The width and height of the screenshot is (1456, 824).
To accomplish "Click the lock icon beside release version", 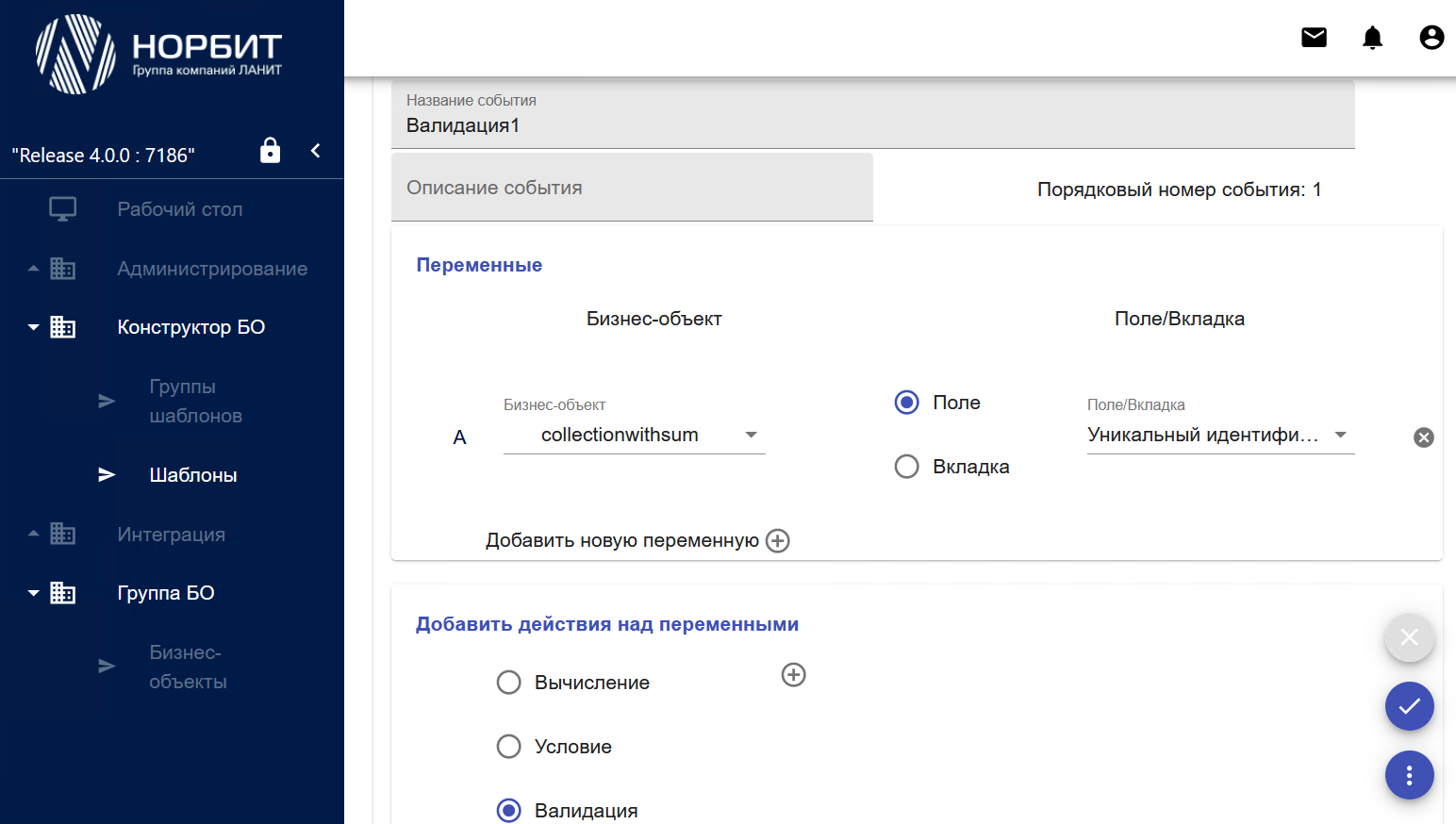I will point(271,150).
